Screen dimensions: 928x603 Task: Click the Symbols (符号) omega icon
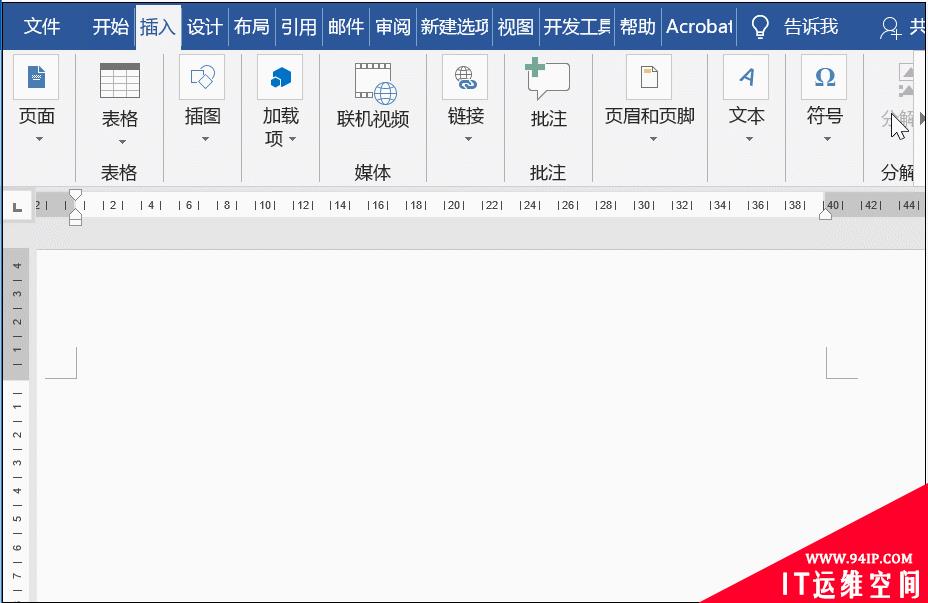824,77
